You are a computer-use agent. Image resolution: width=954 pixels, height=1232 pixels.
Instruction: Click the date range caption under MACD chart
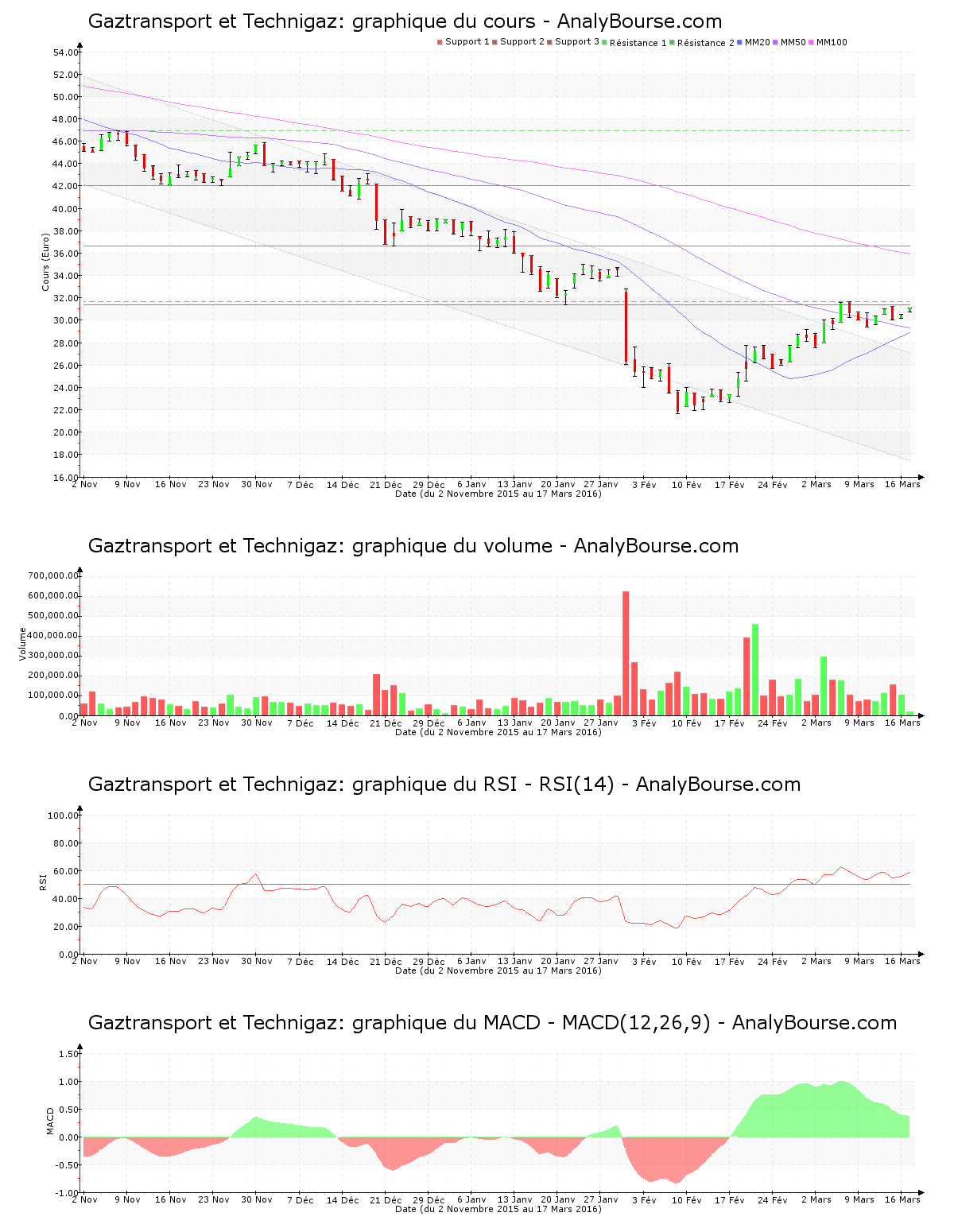(x=498, y=1209)
